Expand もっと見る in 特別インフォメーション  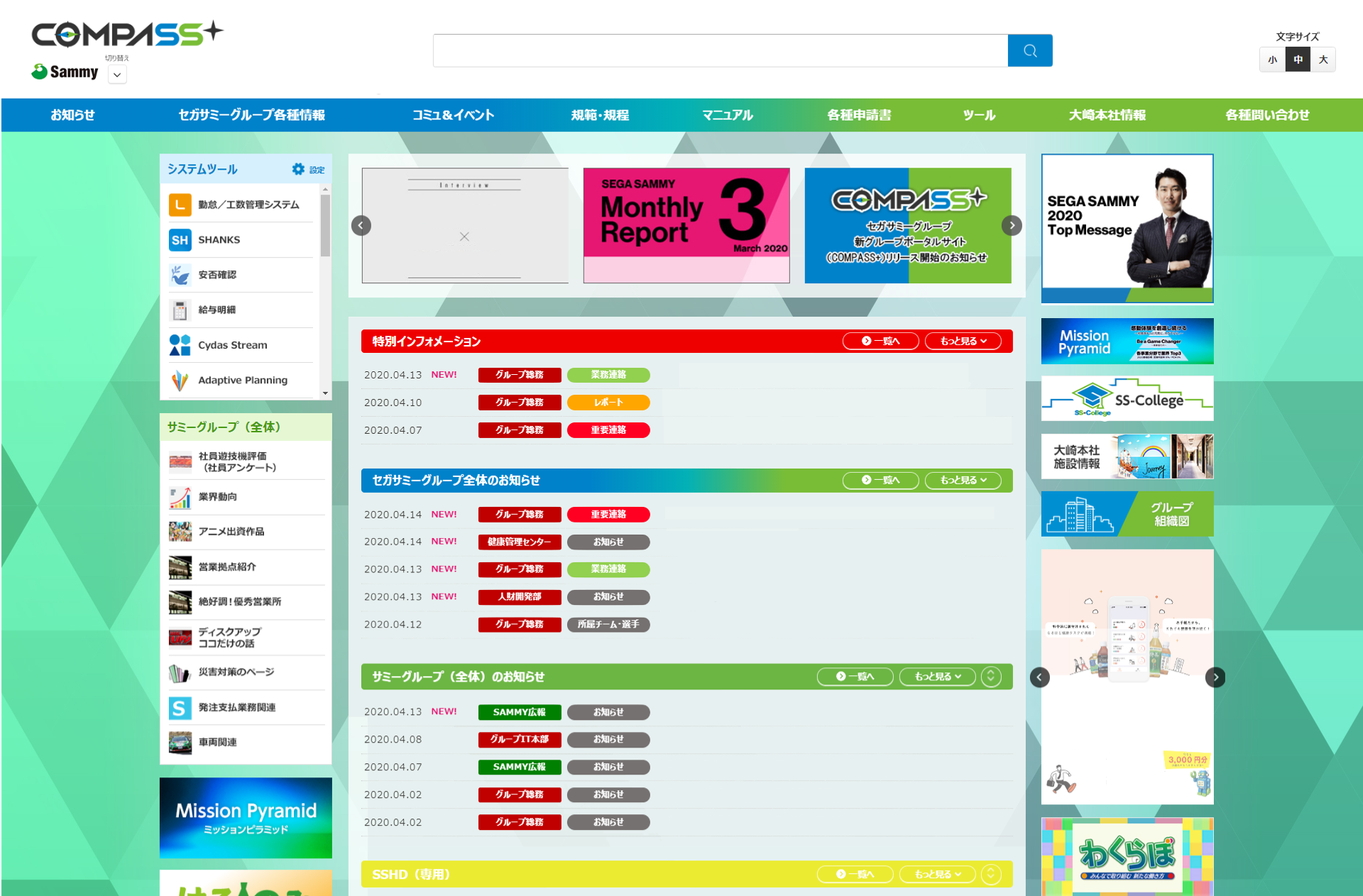963,342
